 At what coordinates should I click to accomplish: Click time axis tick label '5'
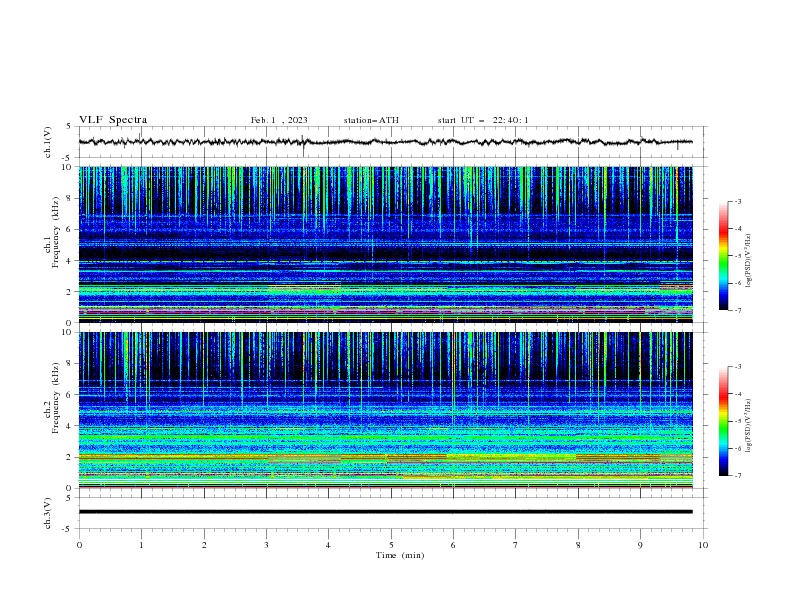(391, 545)
